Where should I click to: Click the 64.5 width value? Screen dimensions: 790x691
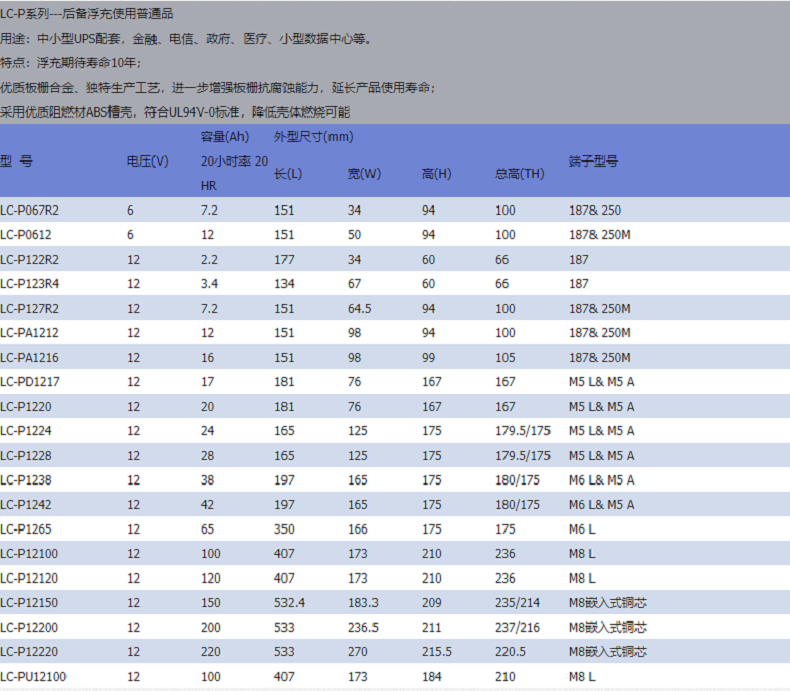pos(360,309)
